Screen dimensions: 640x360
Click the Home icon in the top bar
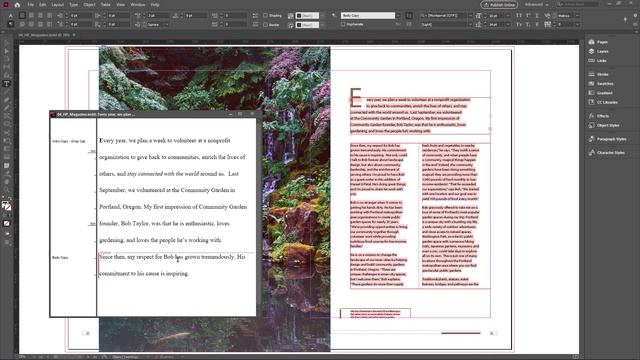tap(17, 5)
